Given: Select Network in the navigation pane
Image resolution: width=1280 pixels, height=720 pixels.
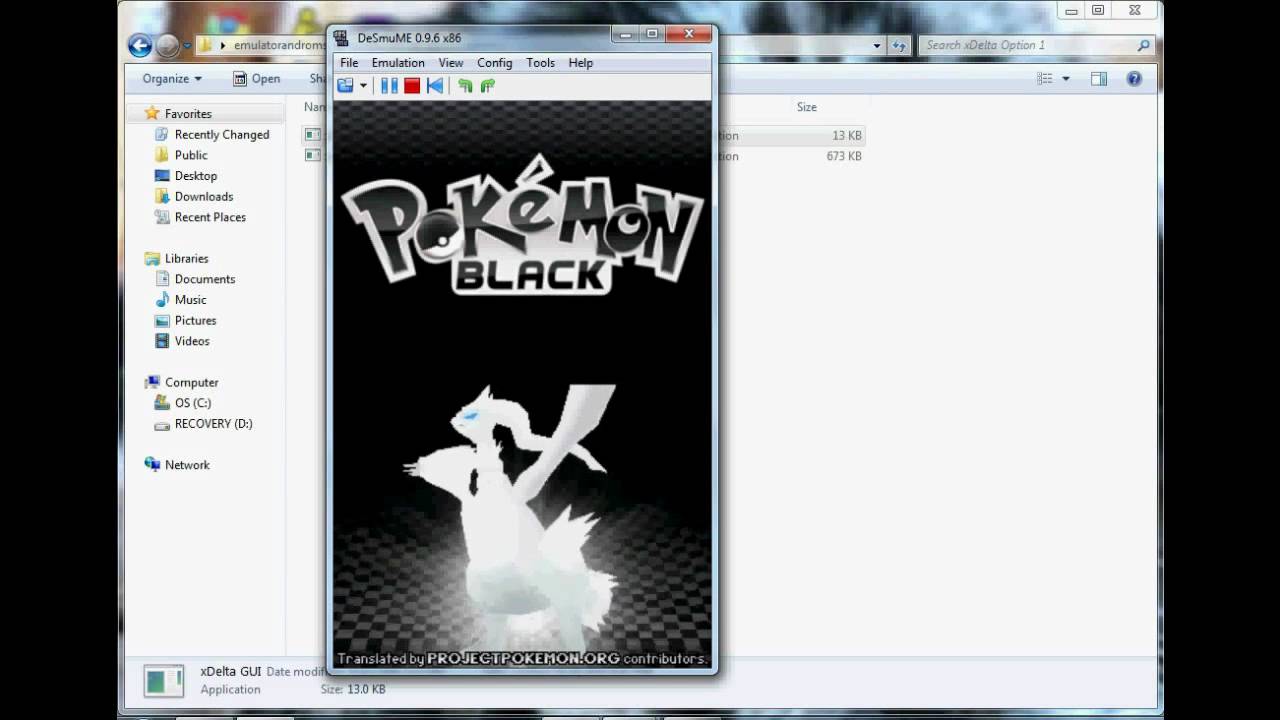Looking at the screenshot, I should (x=187, y=465).
